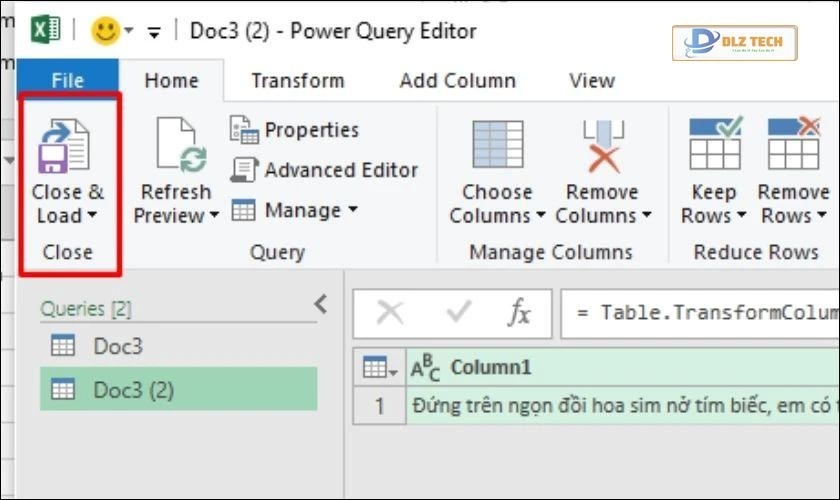Switch to the Transform tab
Viewport: 840px width, 500px height.
coord(297,81)
